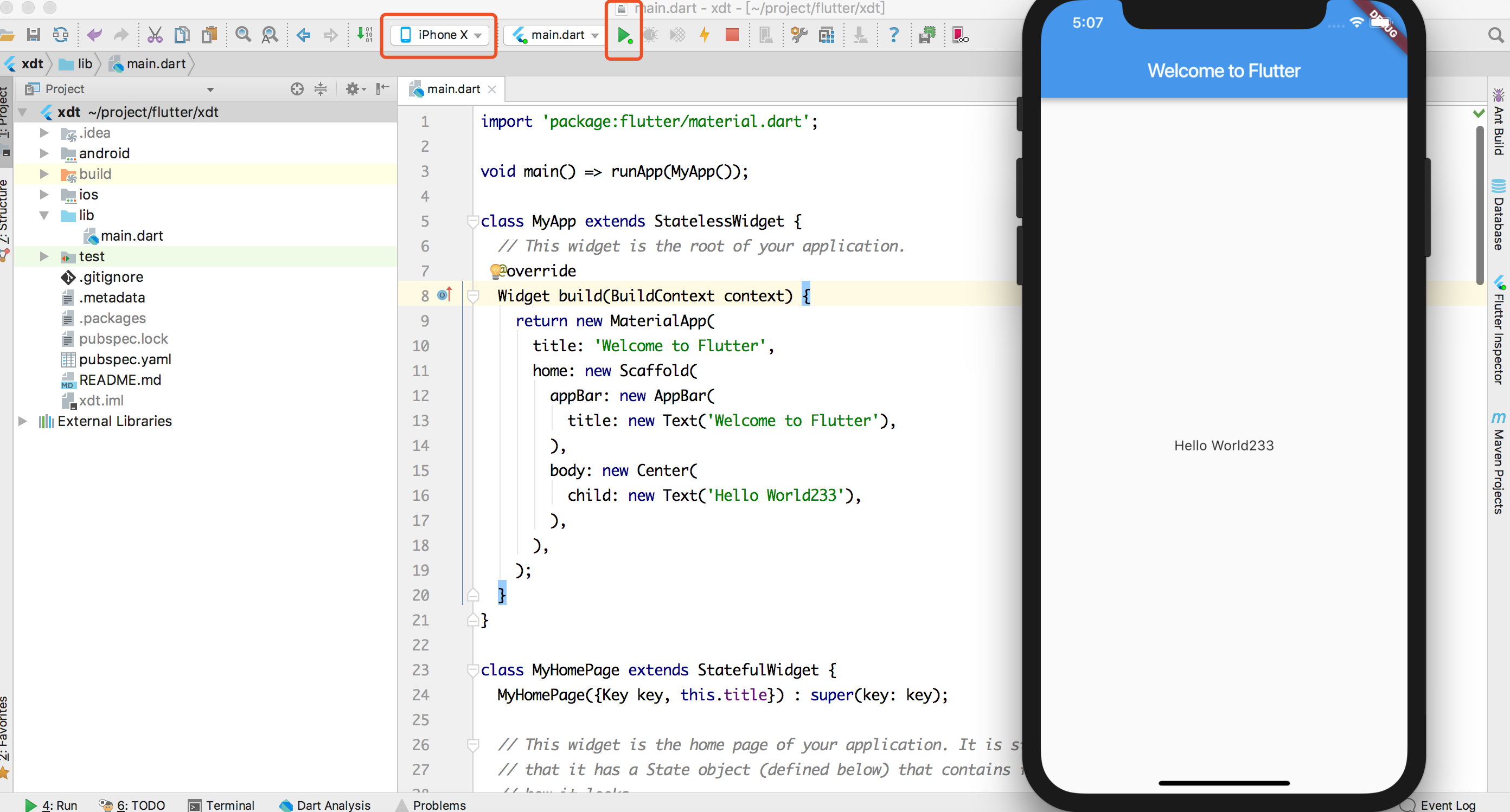1510x812 pixels.
Task: Click the Cut scissors icon
Action: (155, 35)
